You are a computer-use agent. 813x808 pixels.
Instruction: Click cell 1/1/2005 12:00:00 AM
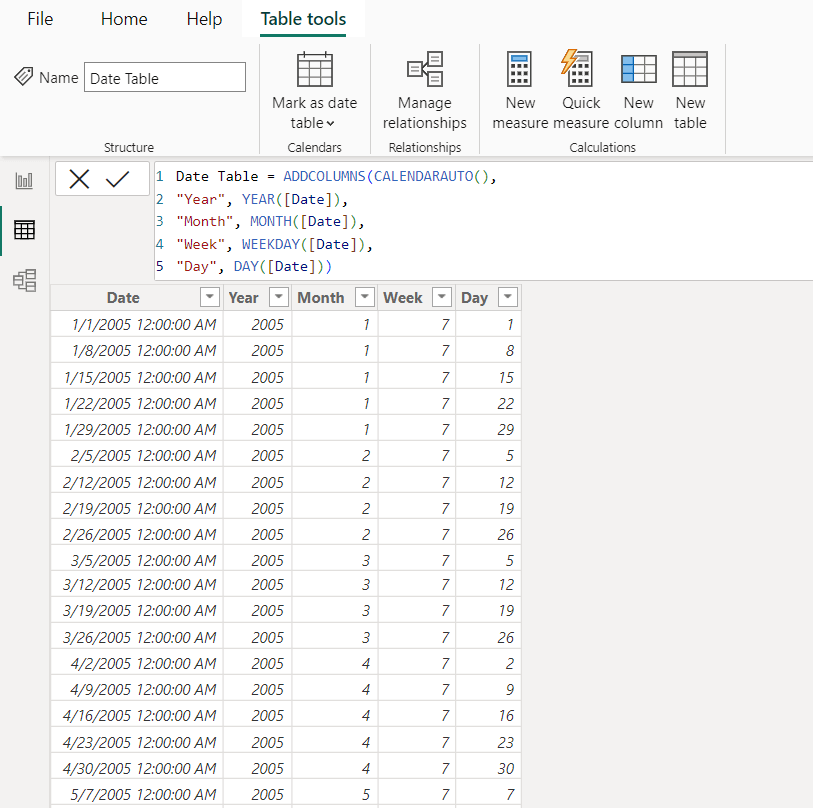pyautogui.click(x=137, y=325)
